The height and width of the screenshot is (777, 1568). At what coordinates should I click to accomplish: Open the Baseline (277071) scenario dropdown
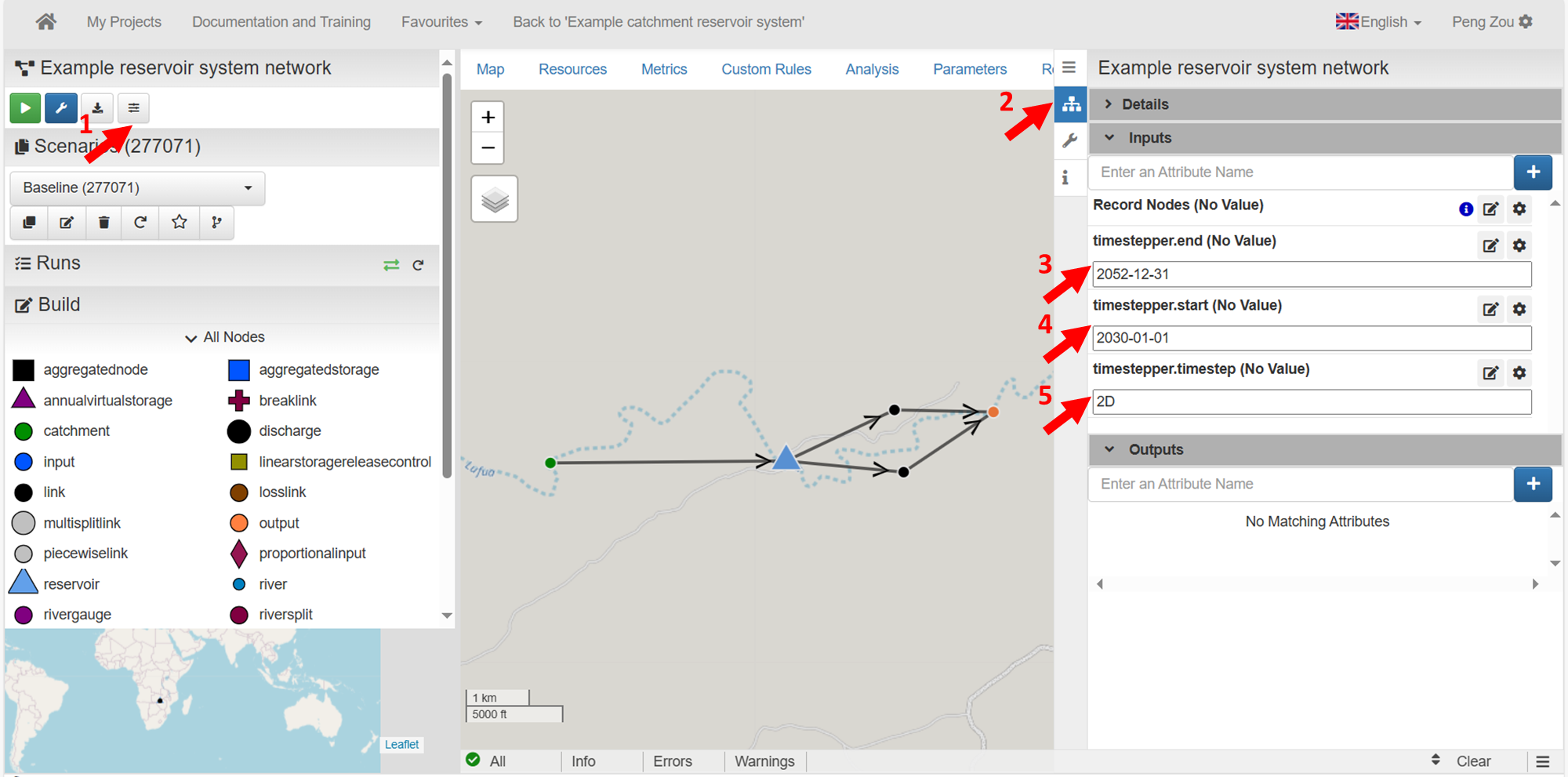[x=137, y=188]
